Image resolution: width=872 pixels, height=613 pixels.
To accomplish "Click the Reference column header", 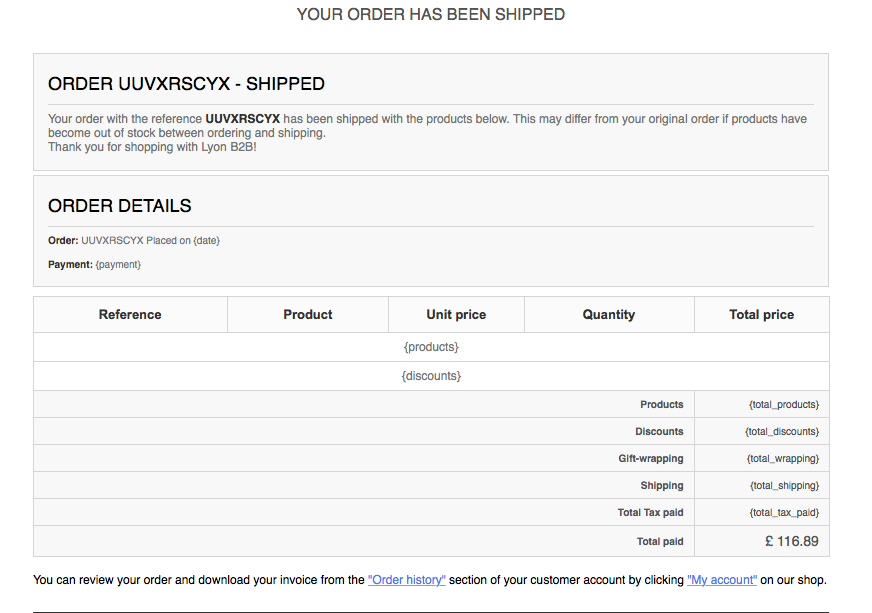I will click(130, 314).
